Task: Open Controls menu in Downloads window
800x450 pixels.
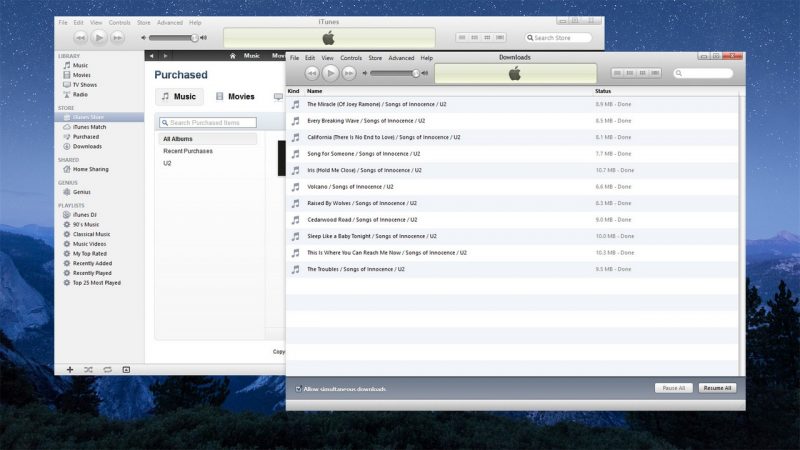Action: pyautogui.click(x=351, y=58)
